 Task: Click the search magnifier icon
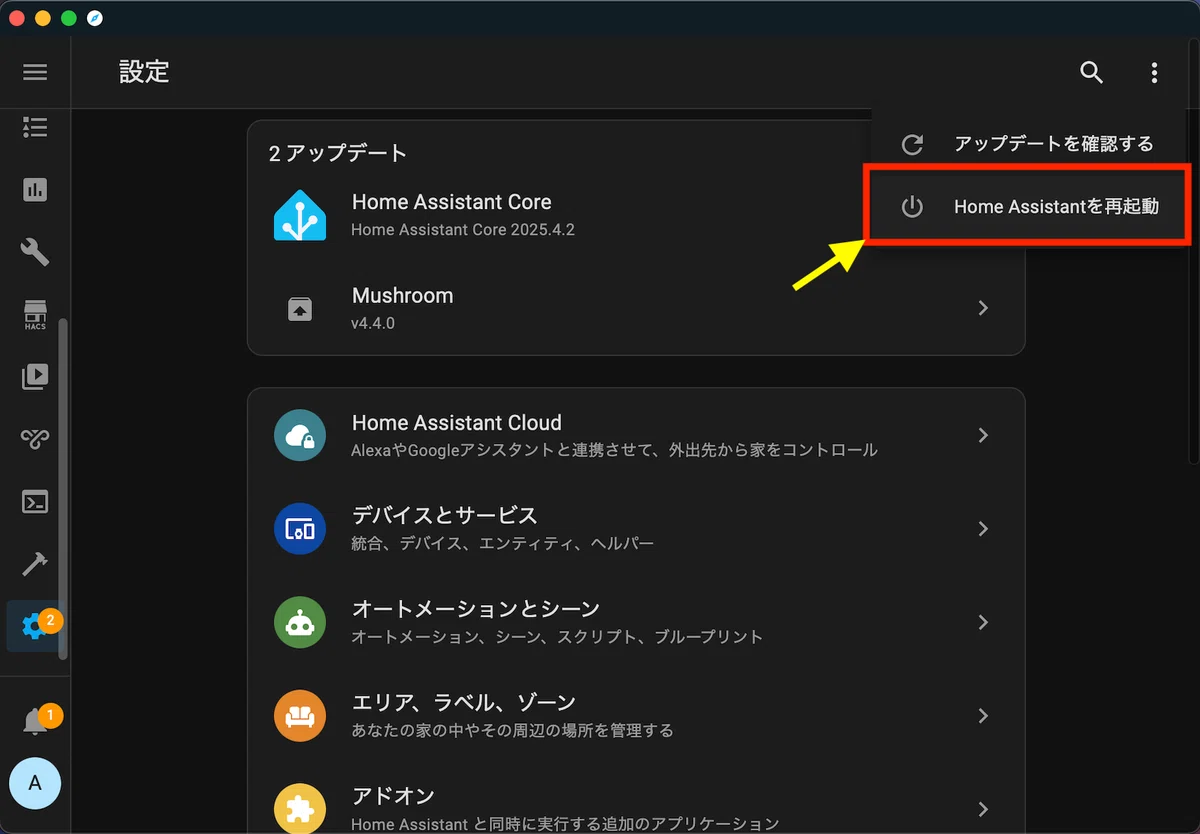[x=1091, y=72]
